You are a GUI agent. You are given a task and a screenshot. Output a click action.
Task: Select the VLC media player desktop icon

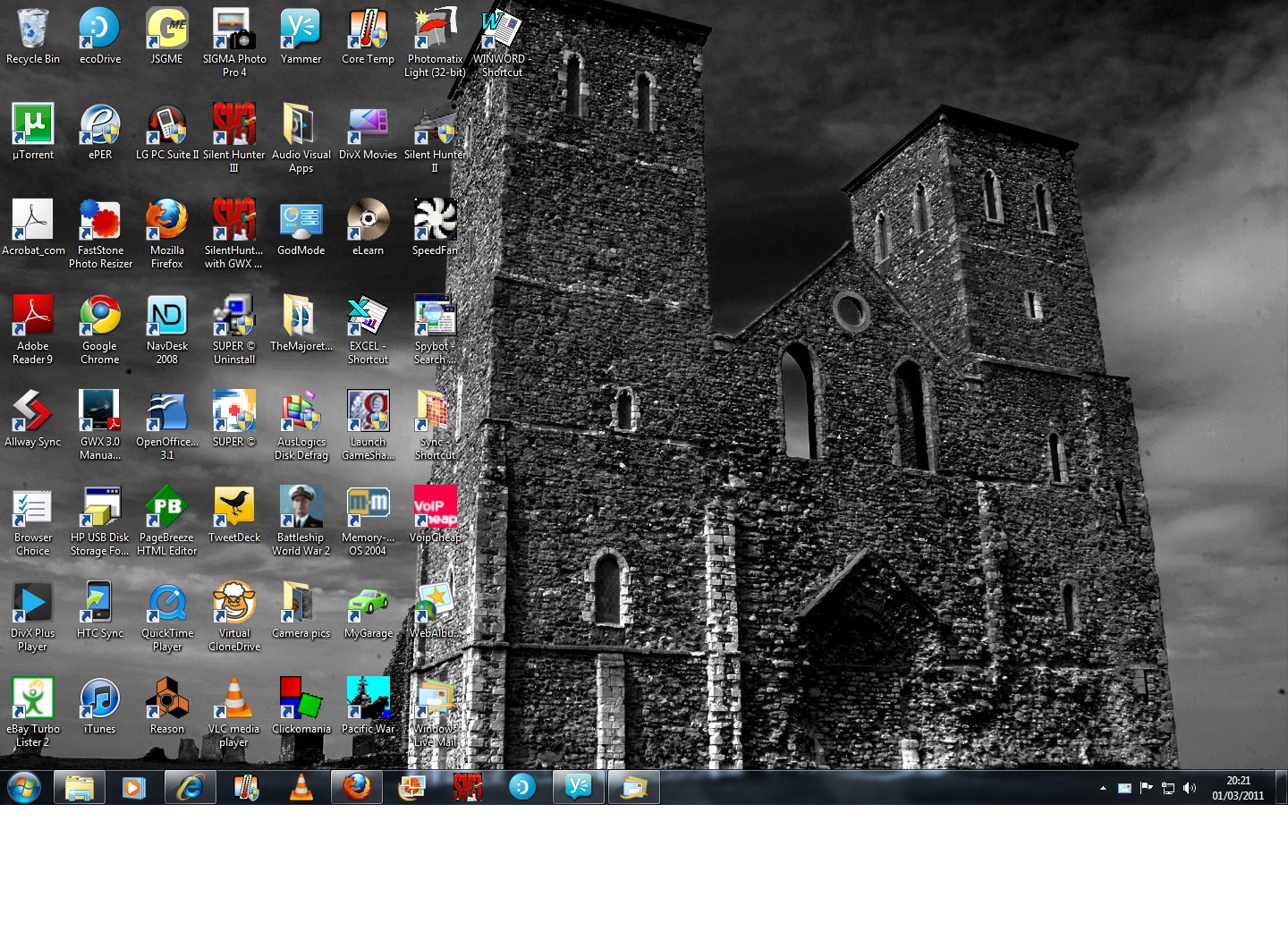(233, 699)
